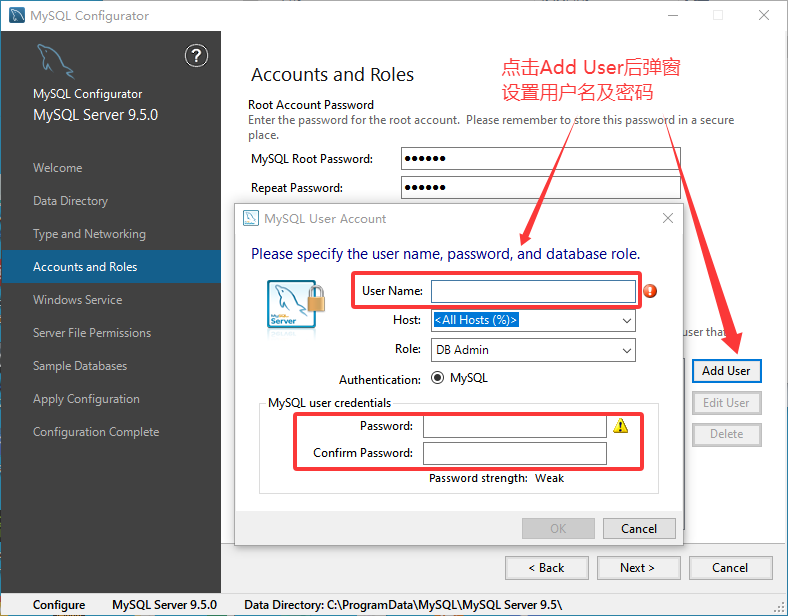Click the Next > button

pos(638,568)
